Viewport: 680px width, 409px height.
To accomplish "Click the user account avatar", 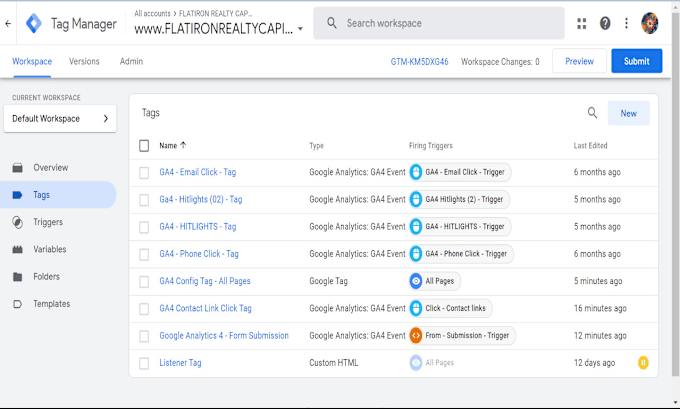I will click(649, 23).
